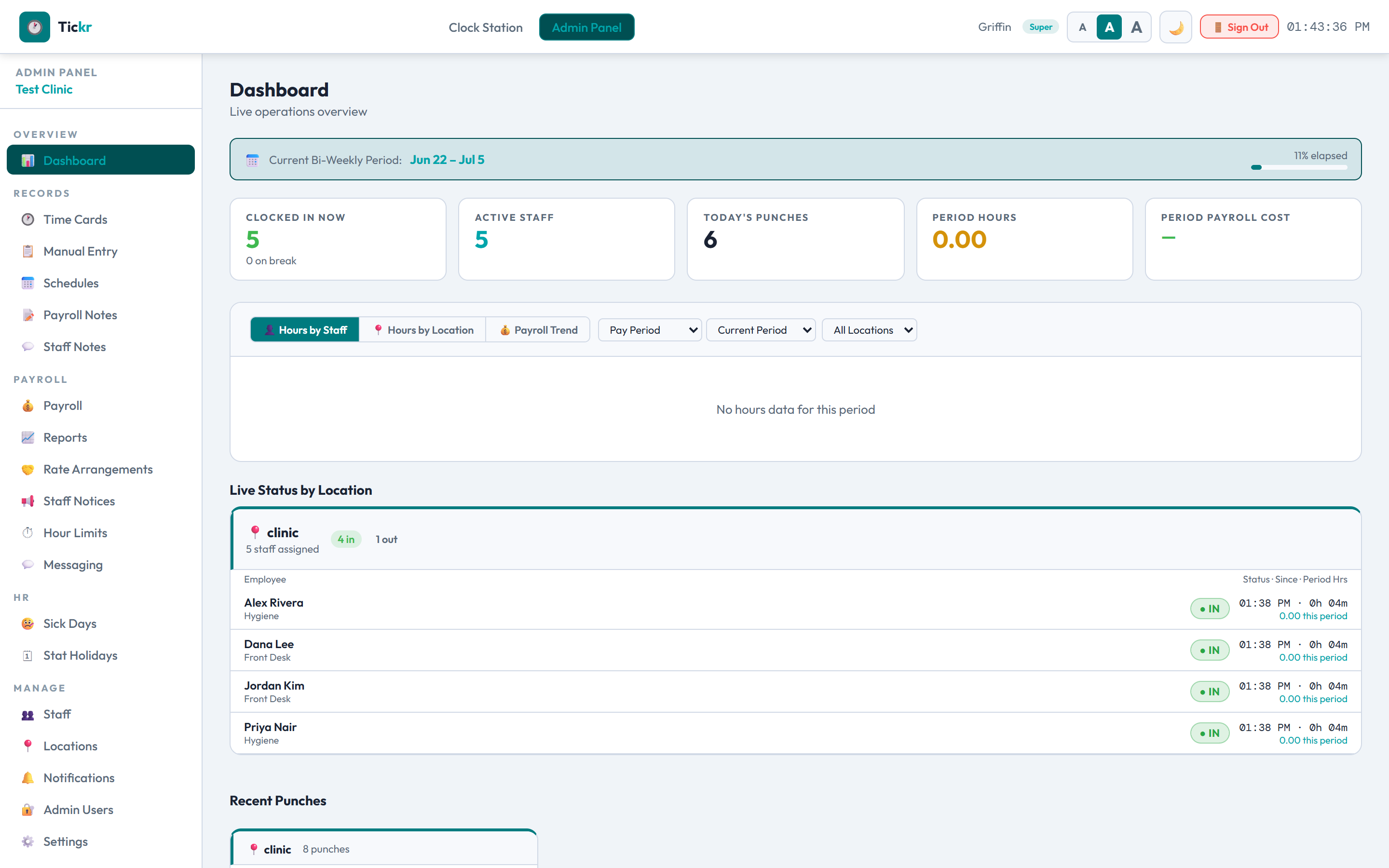The image size is (1389, 868).
Task: Open Time Cards in the sidebar
Action: point(101,219)
